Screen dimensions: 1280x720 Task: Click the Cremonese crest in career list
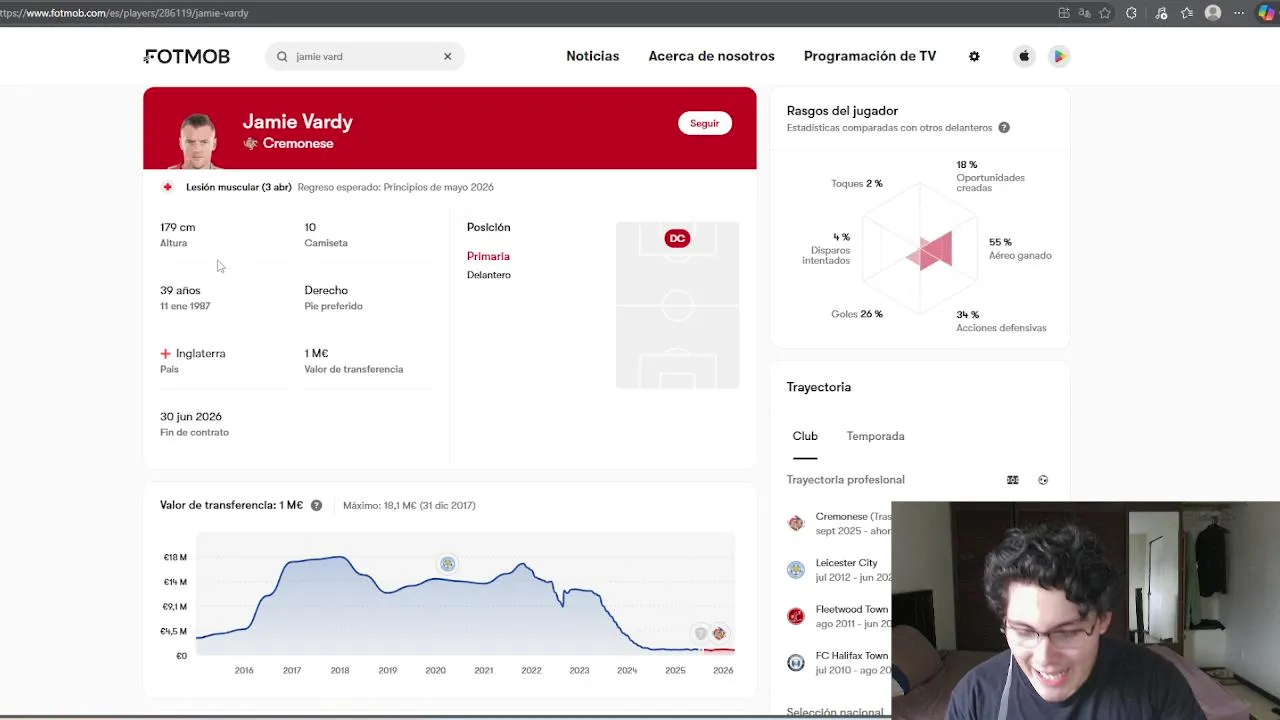[x=796, y=523]
